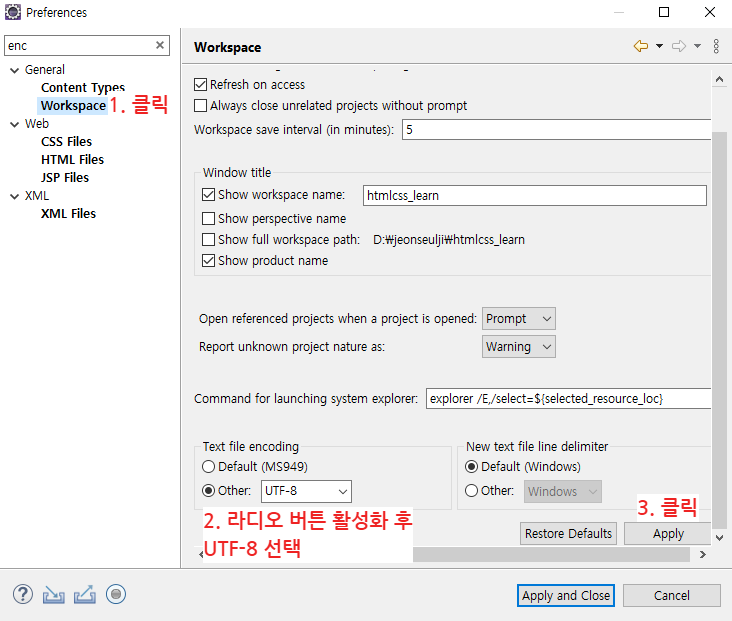732x621 pixels.
Task: Open the UTF-8 encoding combo box
Action: pyautogui.click(x=306, y=491)
